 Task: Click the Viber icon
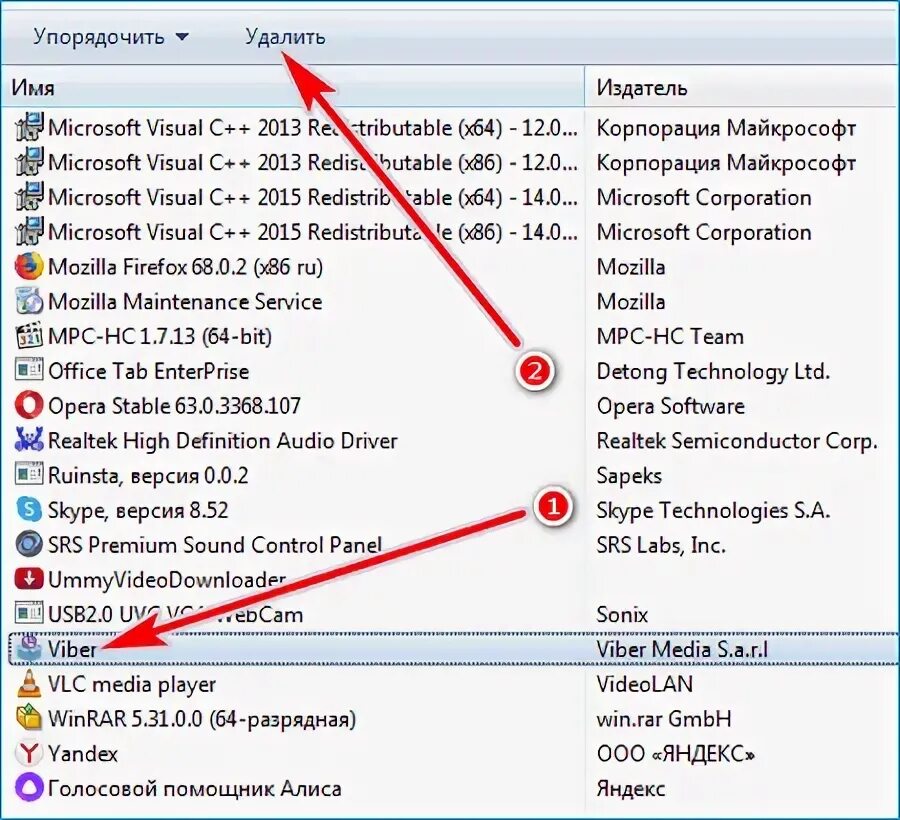coord(29,649)
